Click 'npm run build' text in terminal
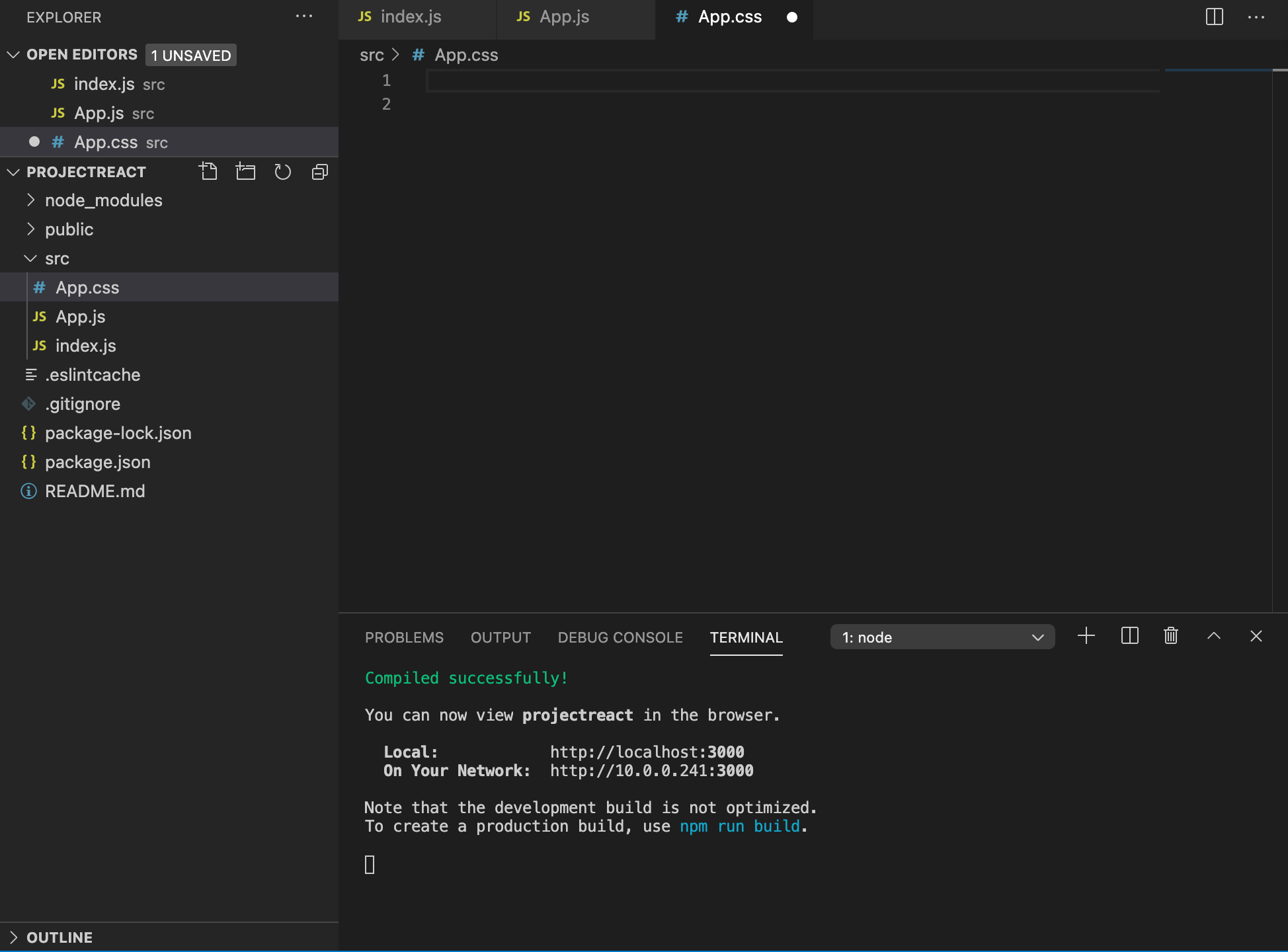Image resolution: width=1288 pixels, height=952 pixels. (740, 826)
